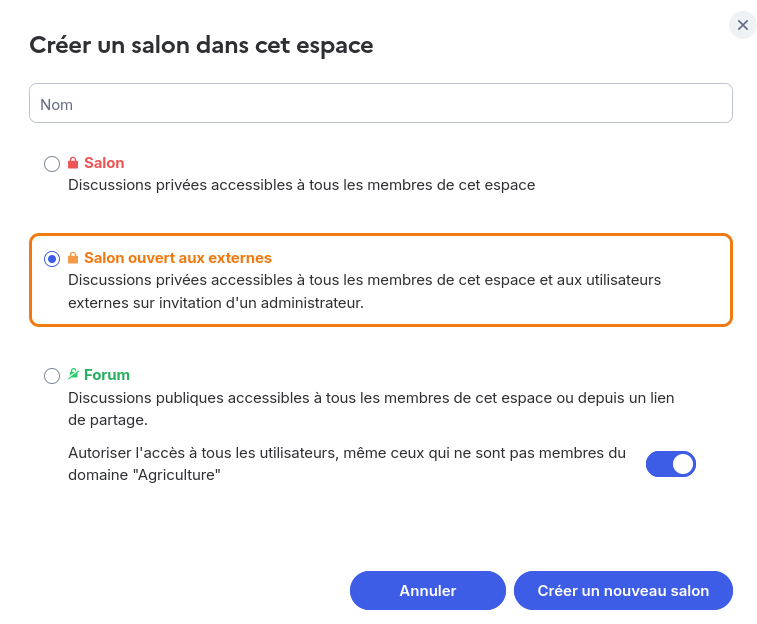This screenshot has width=757, height=624.
Task: Disable access for all users toggle
Action: click(670, 464)
